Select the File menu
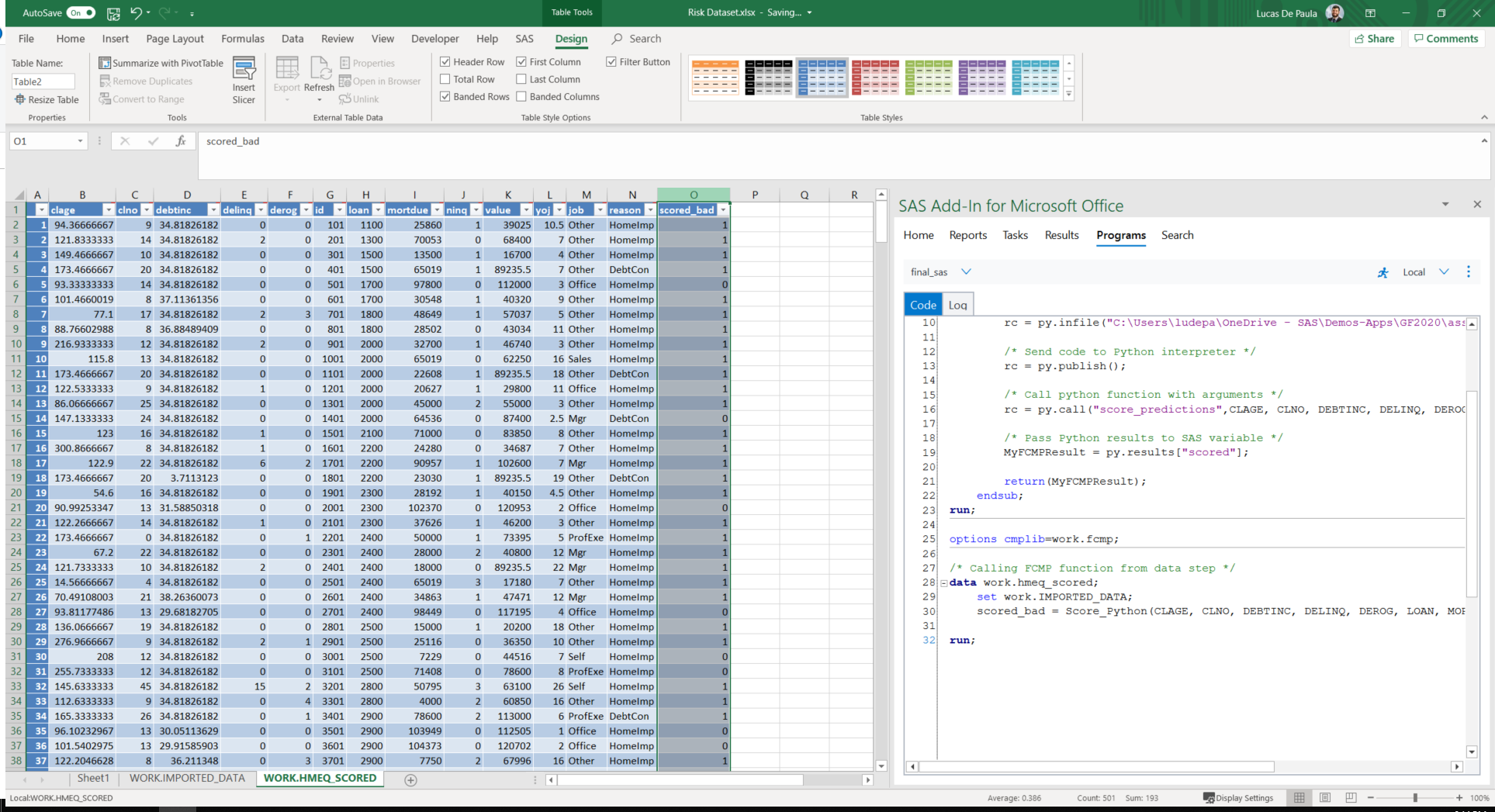This screenshot has width=1495, height=812. click(26, 39)
